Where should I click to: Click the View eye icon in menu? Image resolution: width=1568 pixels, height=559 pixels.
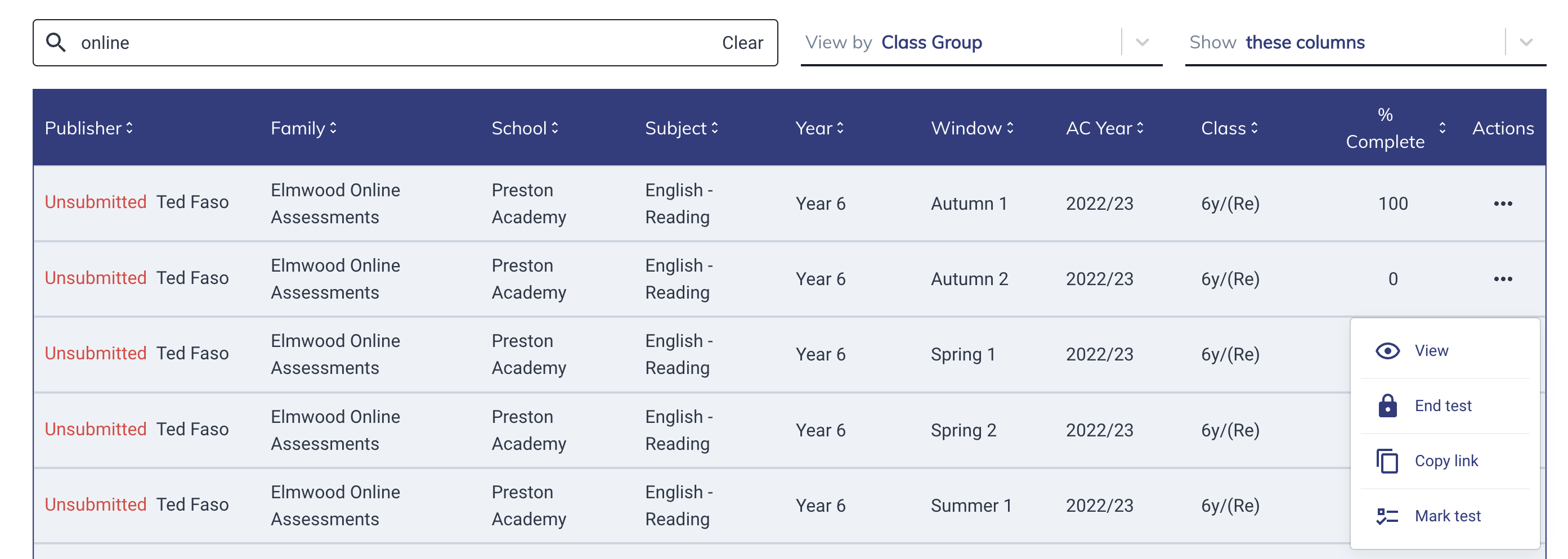click(1387, 351)
